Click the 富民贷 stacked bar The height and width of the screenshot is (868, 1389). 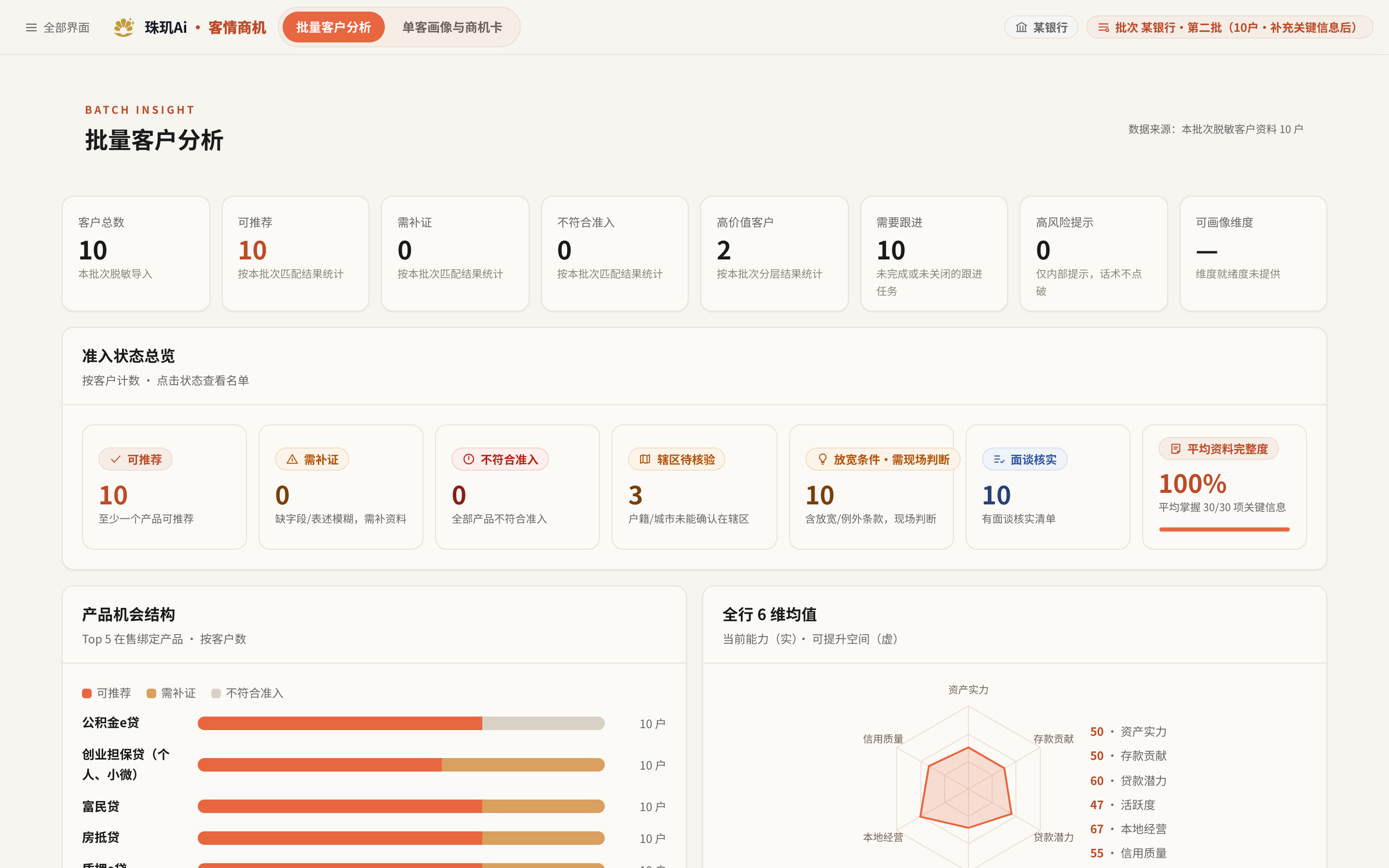401,807
